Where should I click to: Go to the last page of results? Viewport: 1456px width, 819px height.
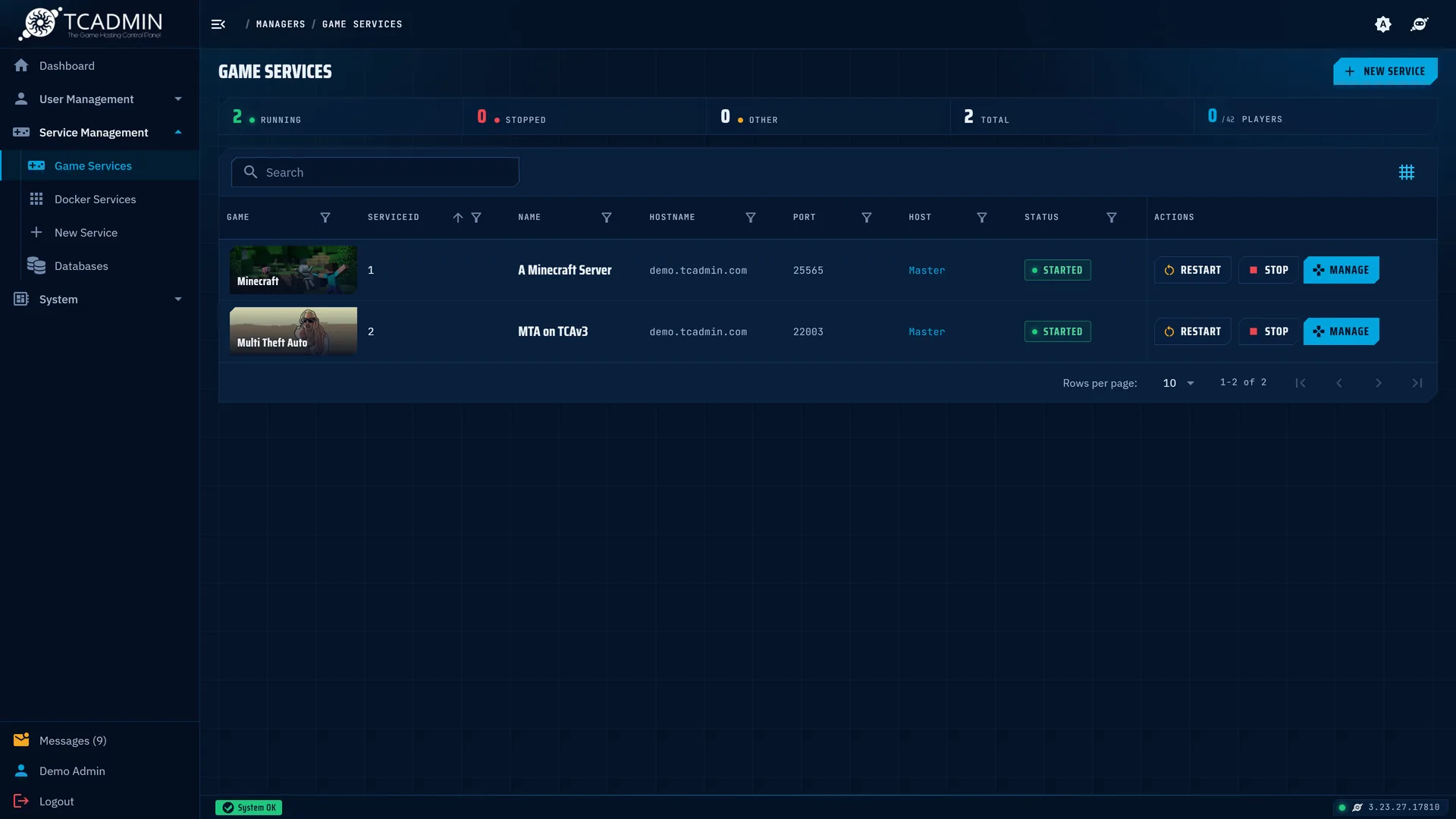click(x=1417, y=383)
